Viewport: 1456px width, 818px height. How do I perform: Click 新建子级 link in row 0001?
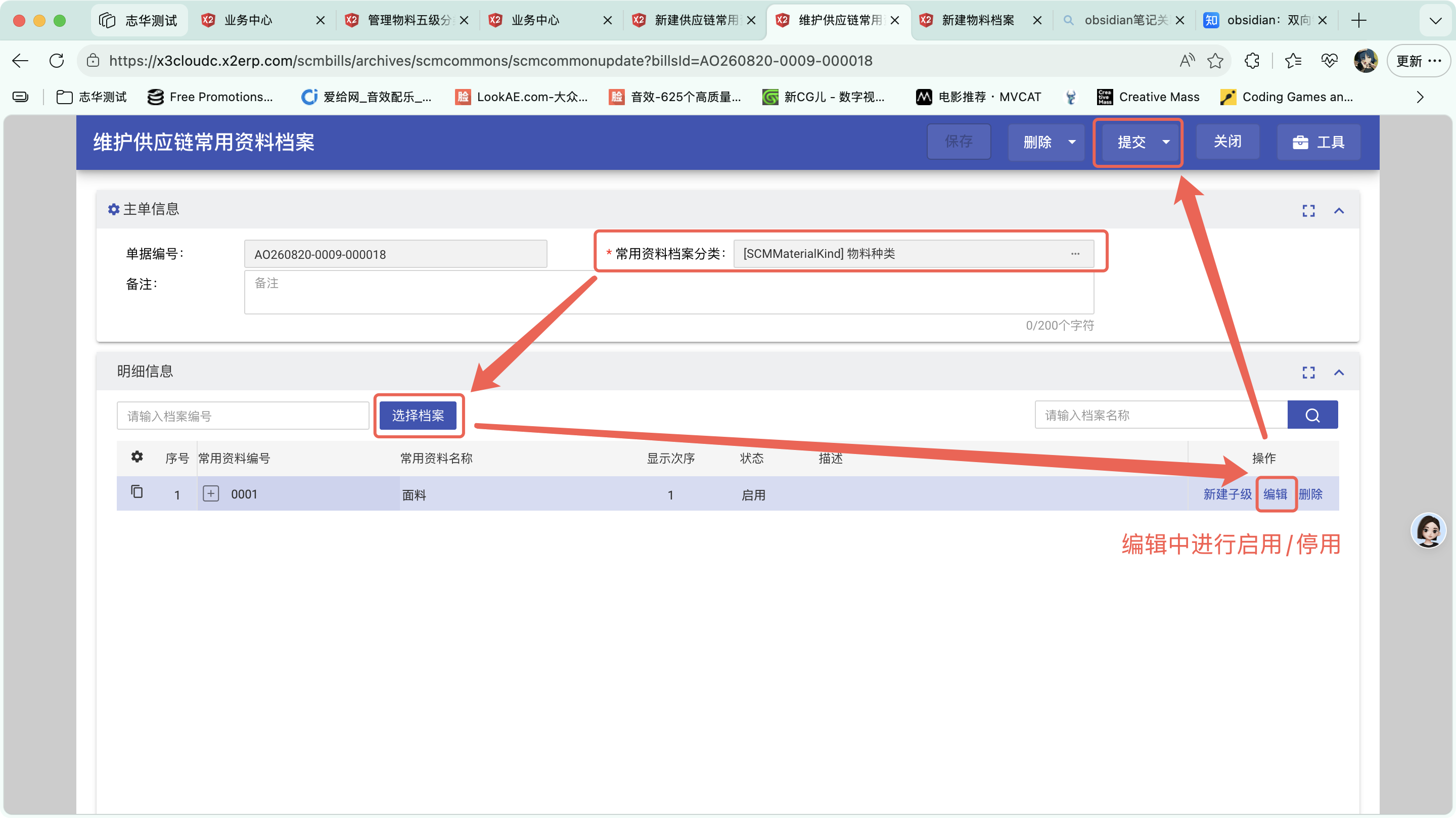[x=1227, y=494]
